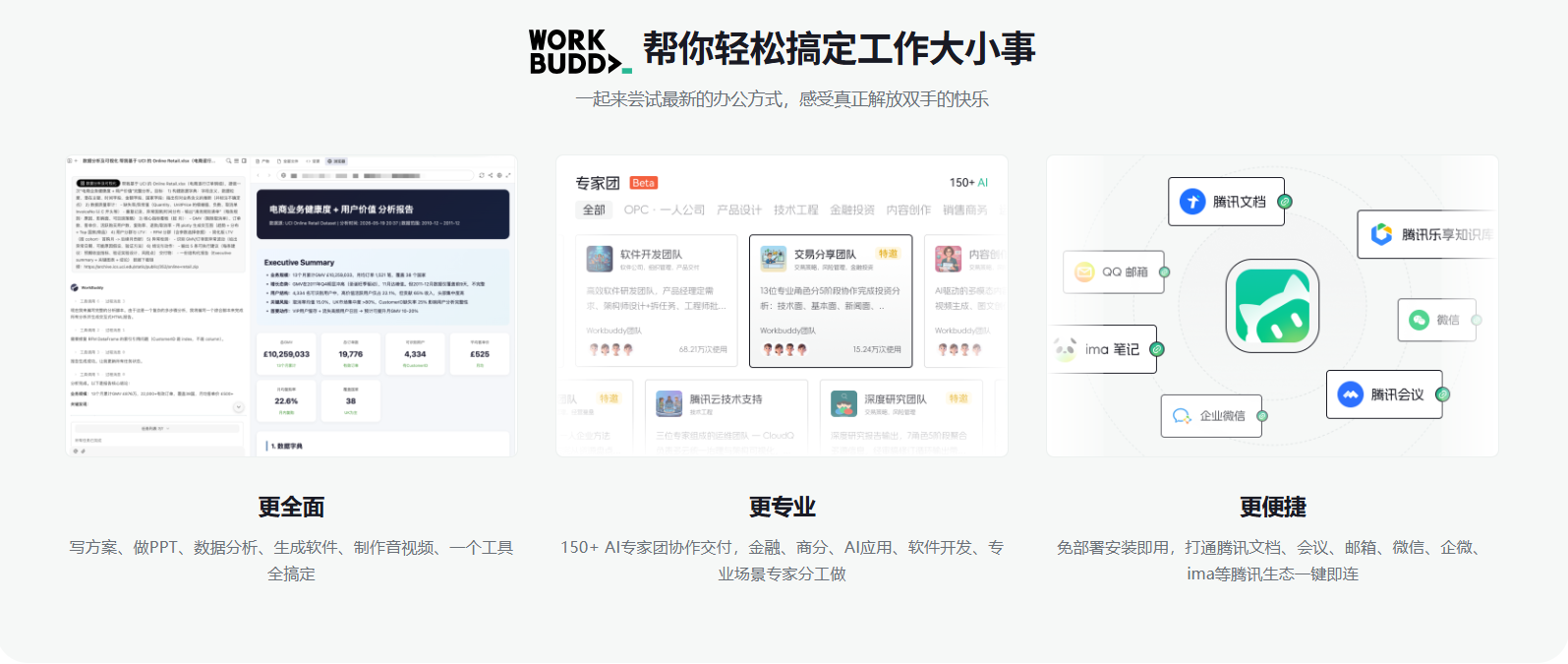The height and width of the screenshot is (664, 1568).
Task: Click the central WorkBuddy cat app icon
Action: (x=1272, y=306)
